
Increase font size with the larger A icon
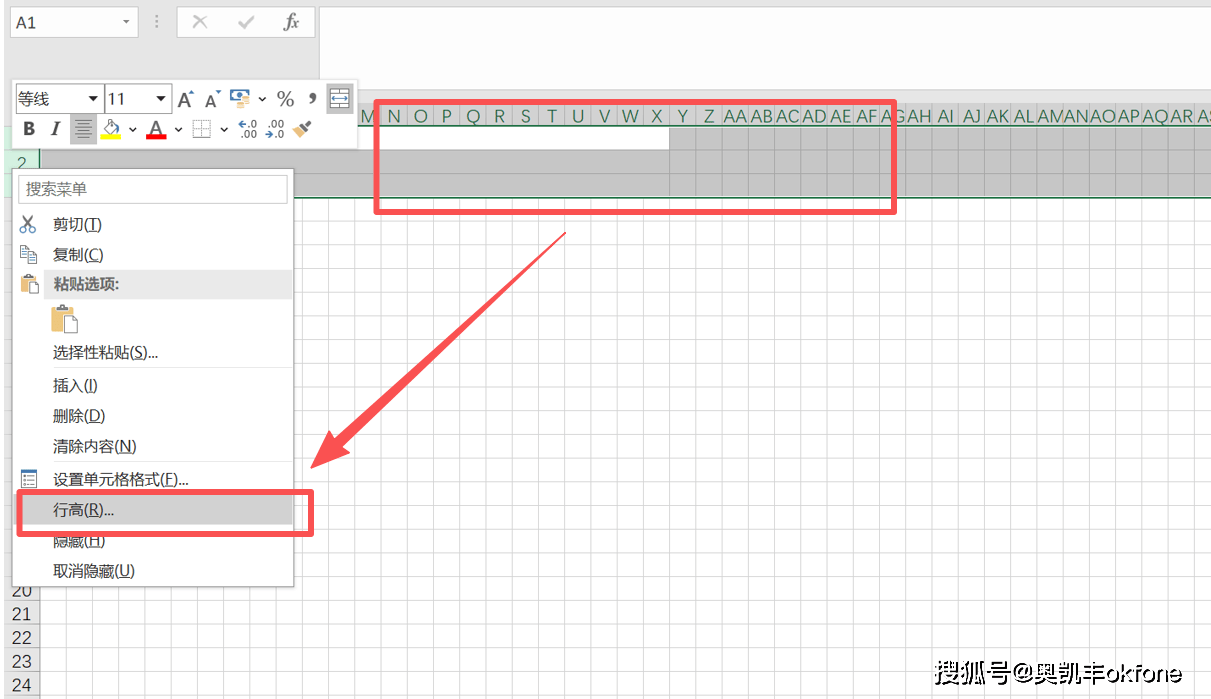185,99
